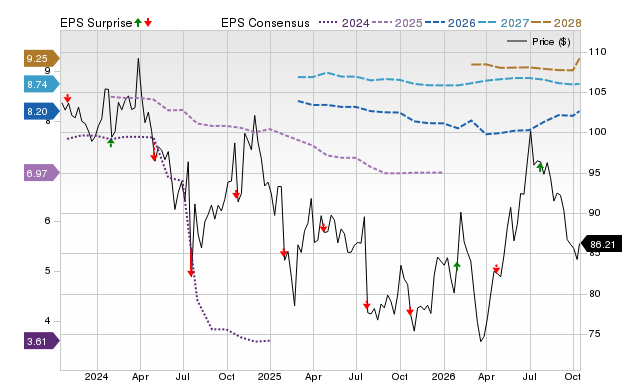
Task: Click the red surprise arrow after Apr 2026
Action: click(496, 269)
